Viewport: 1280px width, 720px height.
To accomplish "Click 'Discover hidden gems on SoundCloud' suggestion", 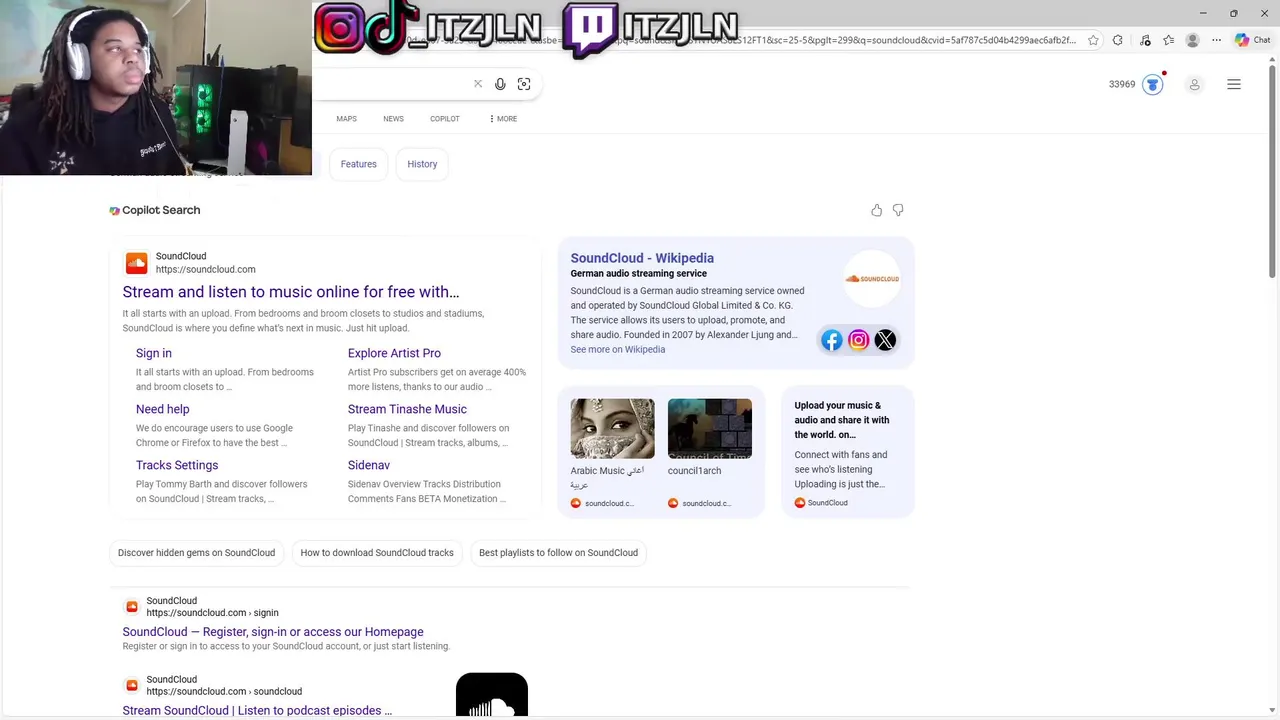I will coord(196,553).
